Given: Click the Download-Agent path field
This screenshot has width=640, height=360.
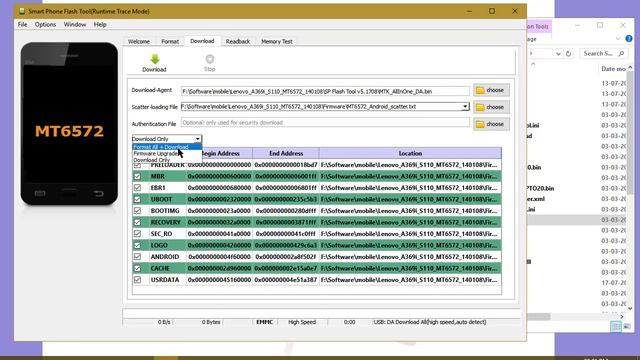Looking at the screenshot, I should (325, 91).
